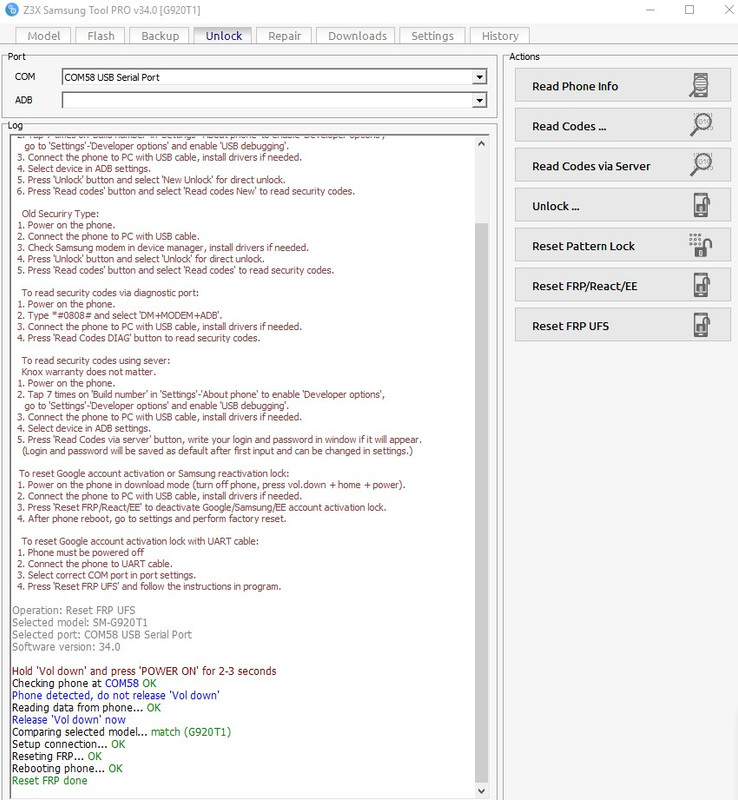
Task: Minimize the Z3X Samsung Tool window
Action: click(650, 10)
